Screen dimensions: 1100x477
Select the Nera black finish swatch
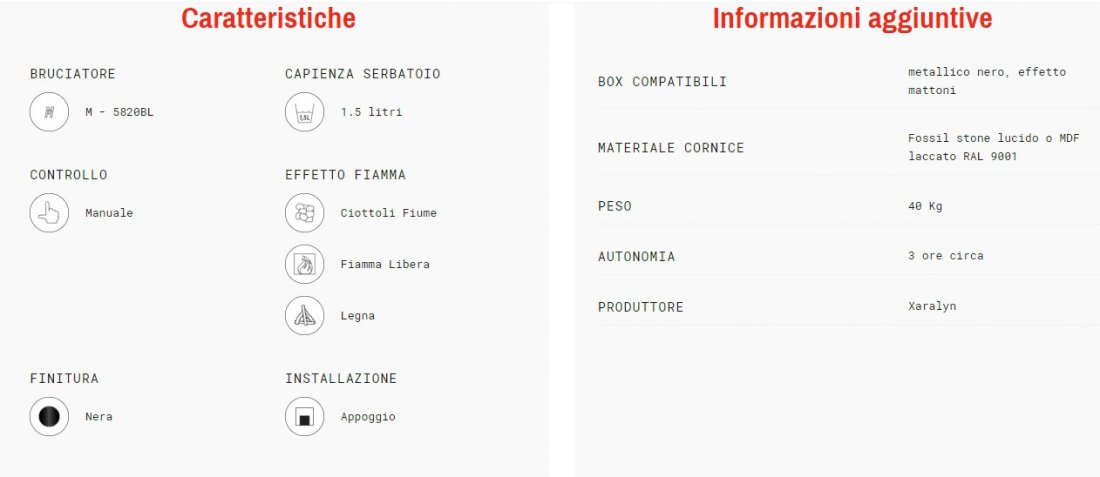coord(49,417)
